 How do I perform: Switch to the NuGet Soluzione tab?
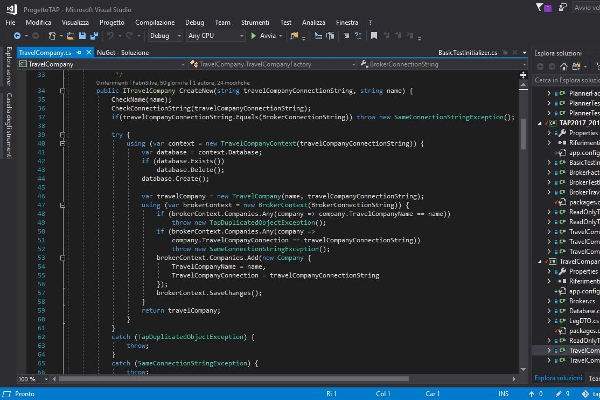pos(122,52)
